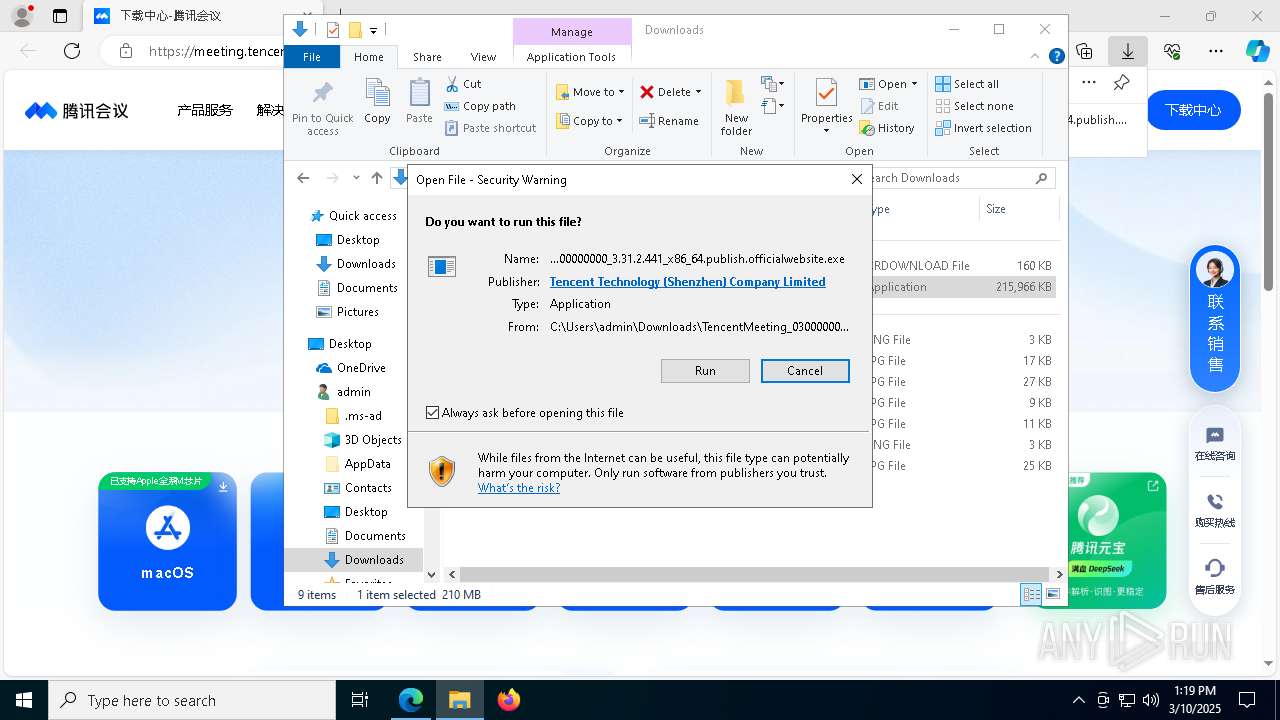This screenshot has height=720, width=1280.
Task: Switch to the View ribbon tab
Action: pyautogui.click(x=483, y=57)
